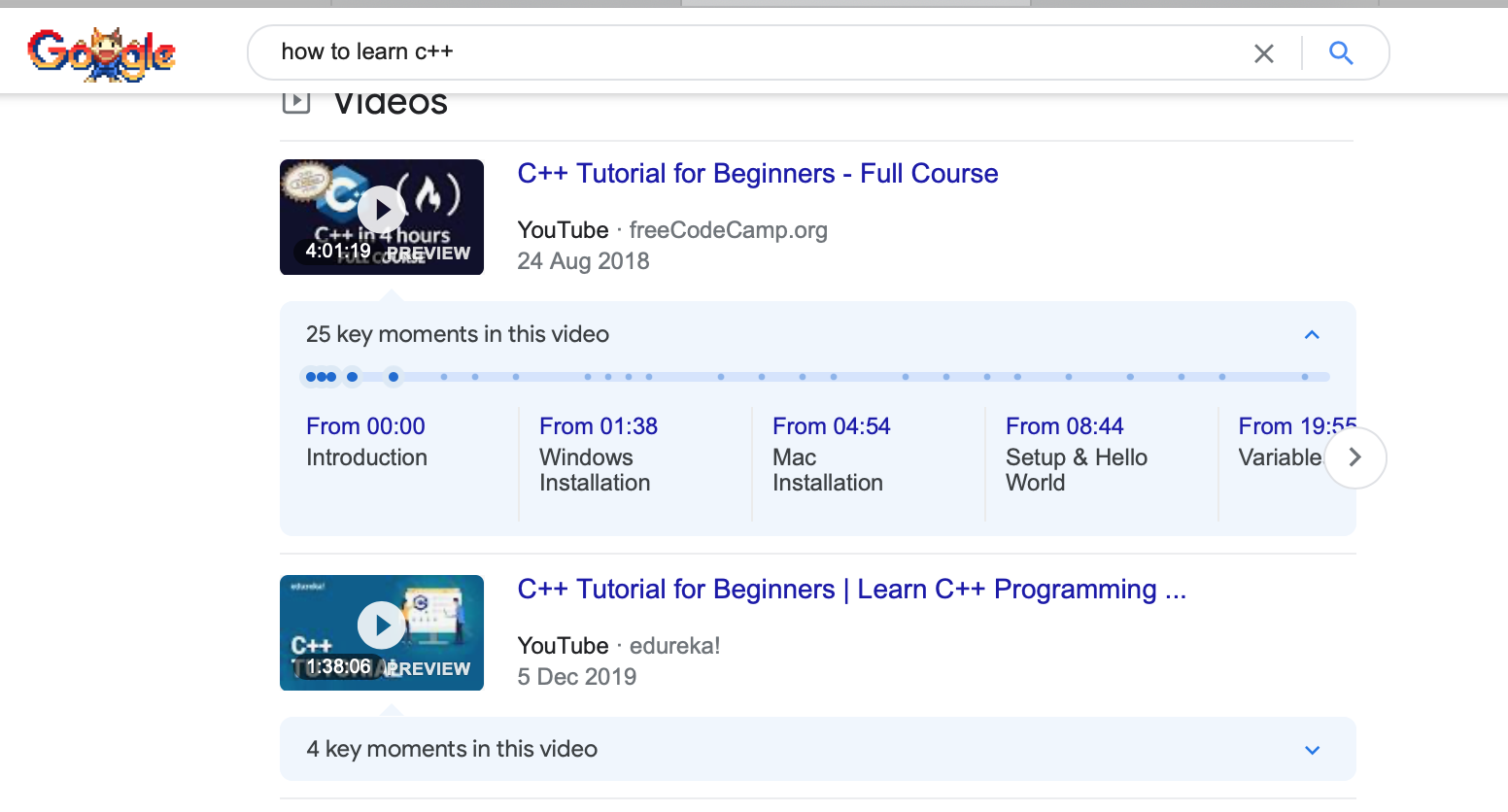Show next key moments with right arrow
This screenshot has width=1508, height=812.
pos(1355,457)
